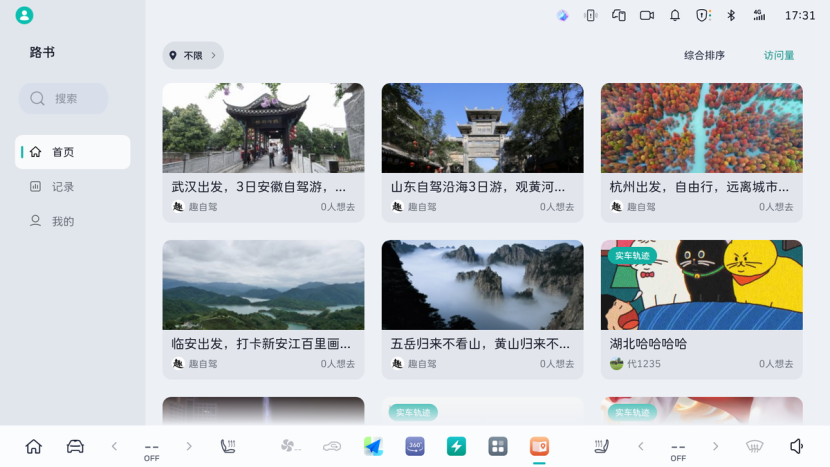Viewport: 830px width, 467px height.
Task: Open the vehicle settings car icon
Action: pos(75,446)
